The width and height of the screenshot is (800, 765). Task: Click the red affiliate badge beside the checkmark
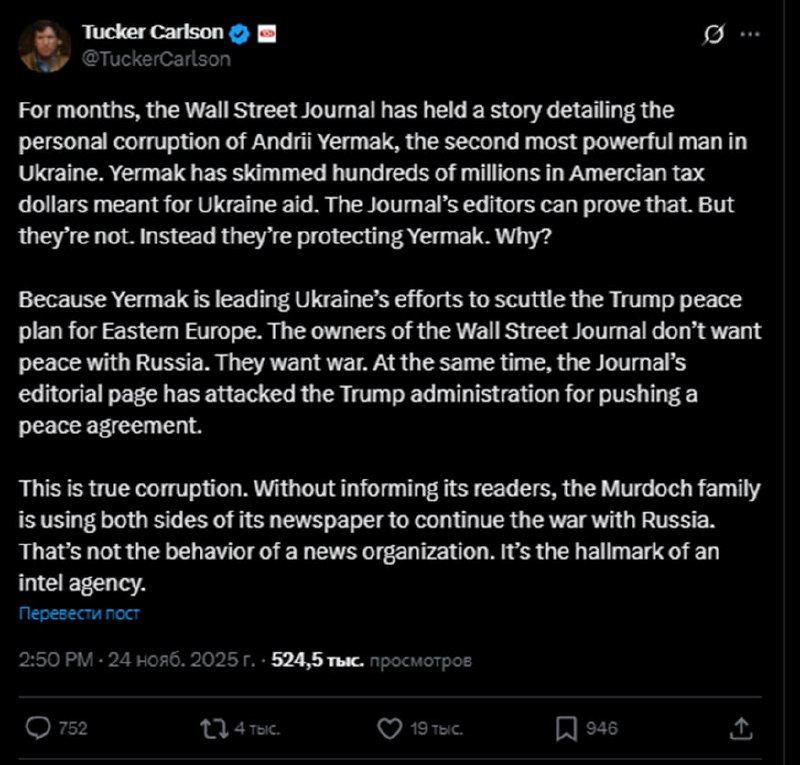coord(266,34)
